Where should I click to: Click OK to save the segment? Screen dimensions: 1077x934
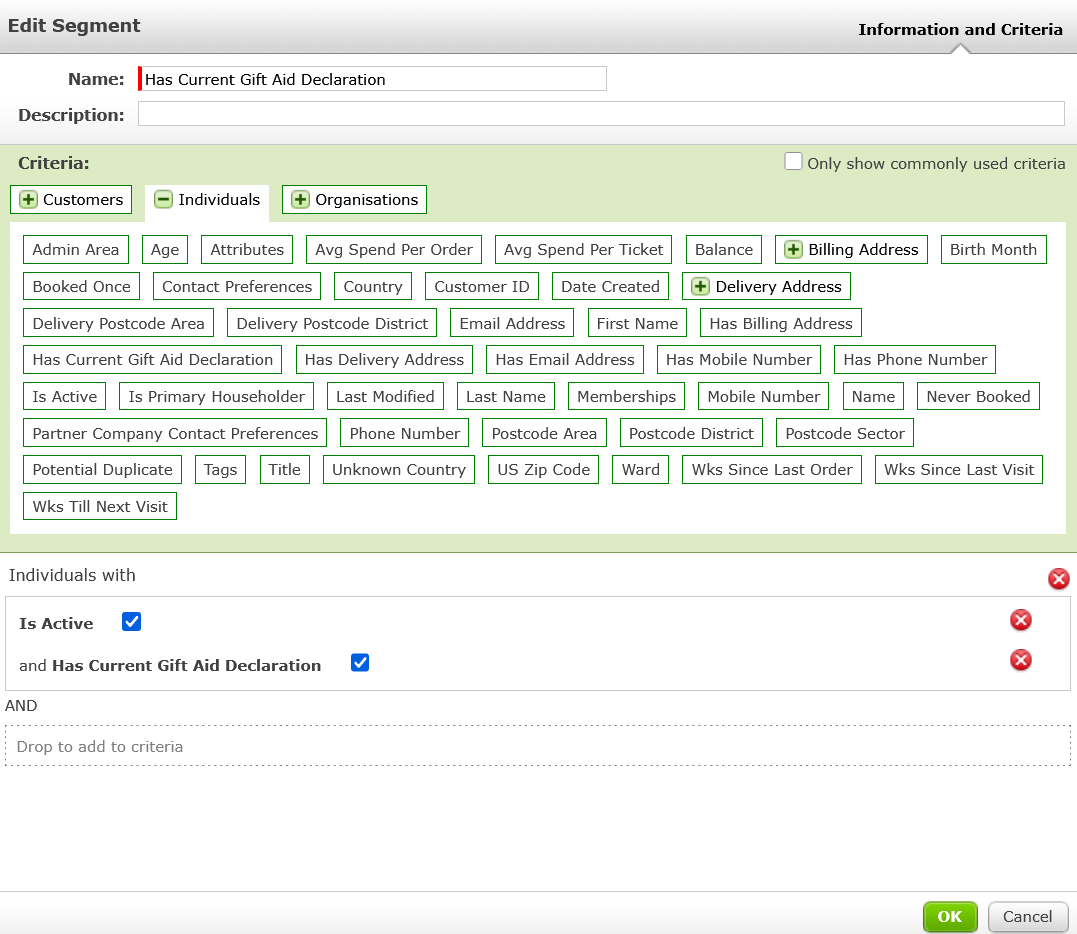(949, 916)
